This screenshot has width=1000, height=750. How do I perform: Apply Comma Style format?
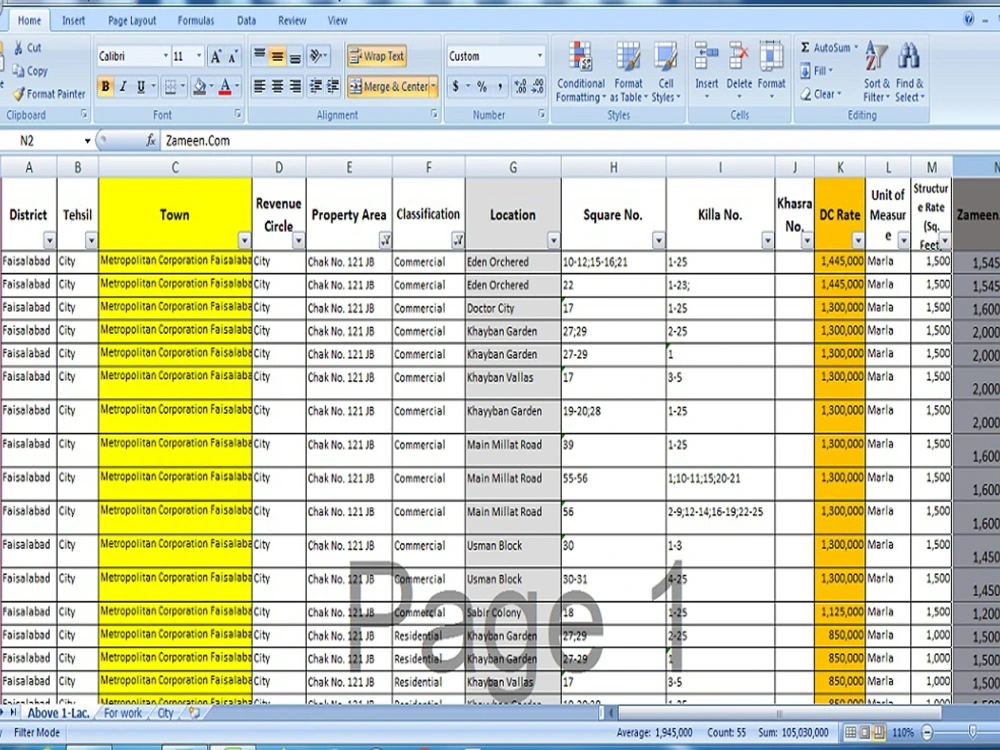pos(500,86)
